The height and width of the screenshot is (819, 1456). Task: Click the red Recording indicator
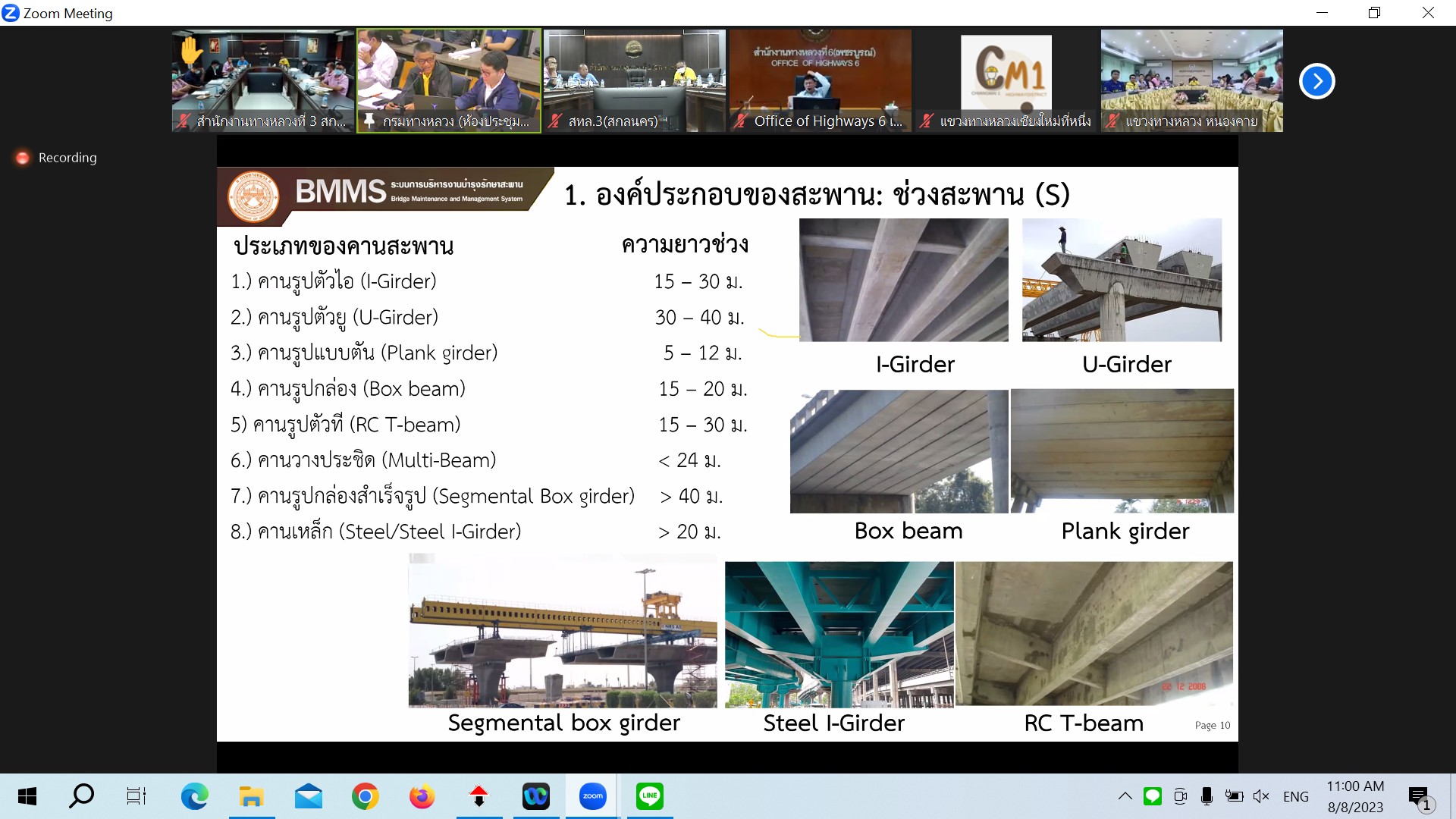pos(23,158)
